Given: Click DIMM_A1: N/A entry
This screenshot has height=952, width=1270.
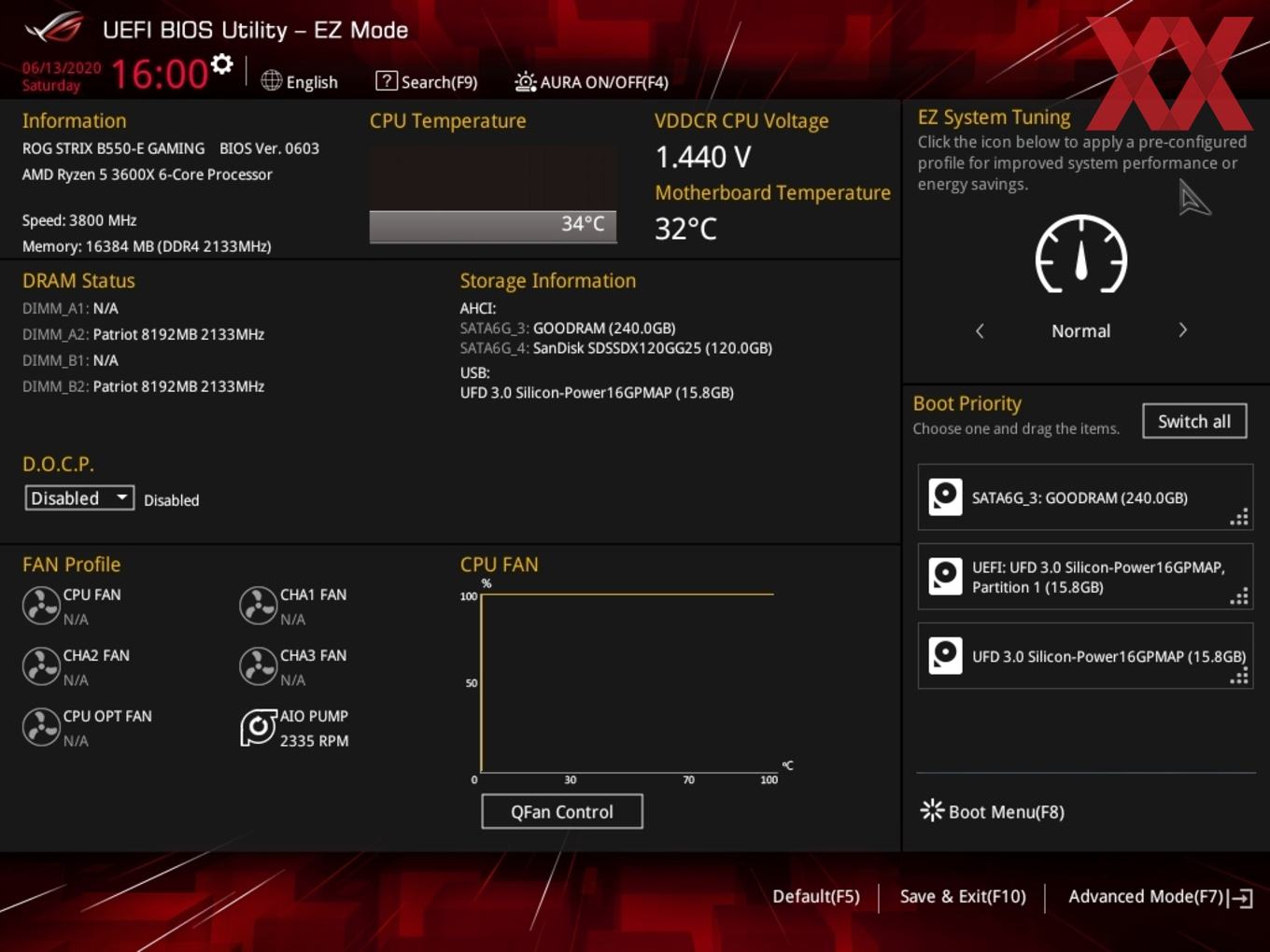Looking at the screenshot, I should (x=70, y=308).
